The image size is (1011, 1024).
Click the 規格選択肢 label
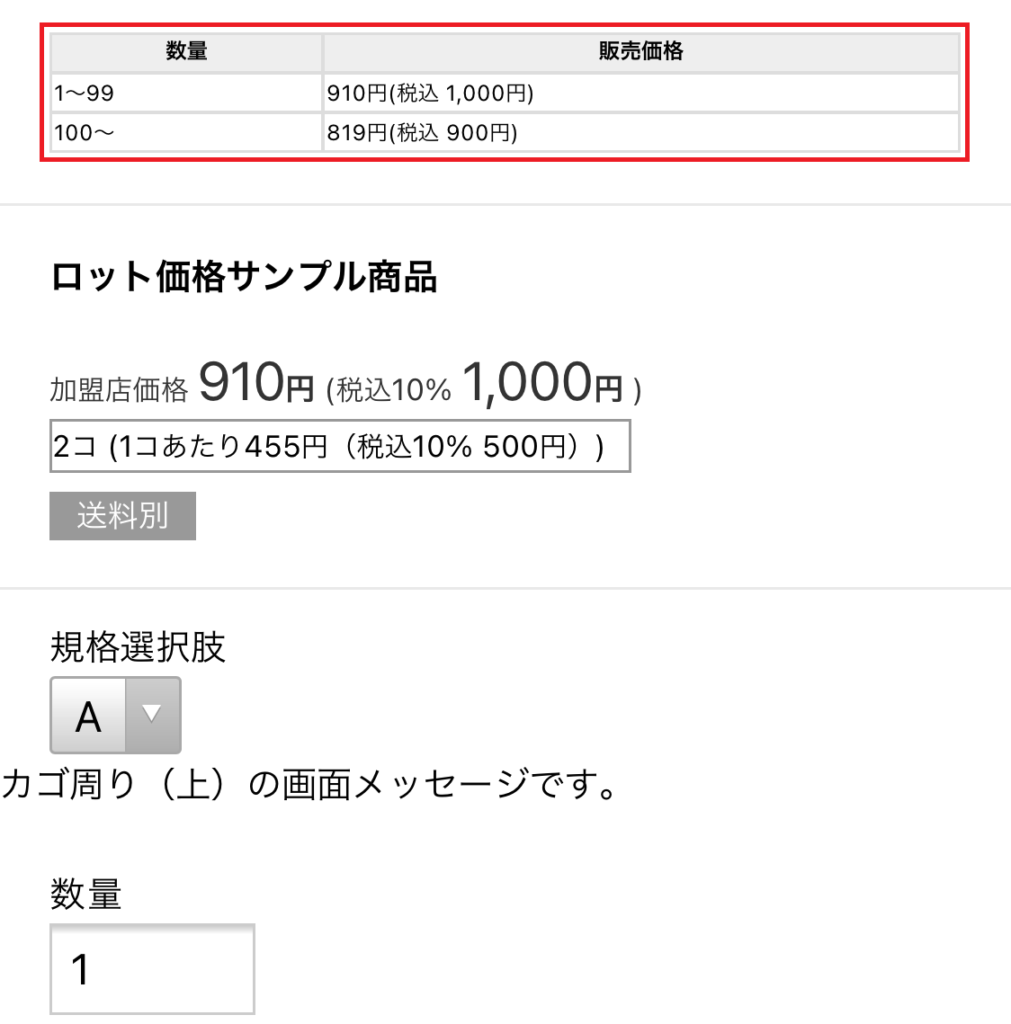(138, 648)
